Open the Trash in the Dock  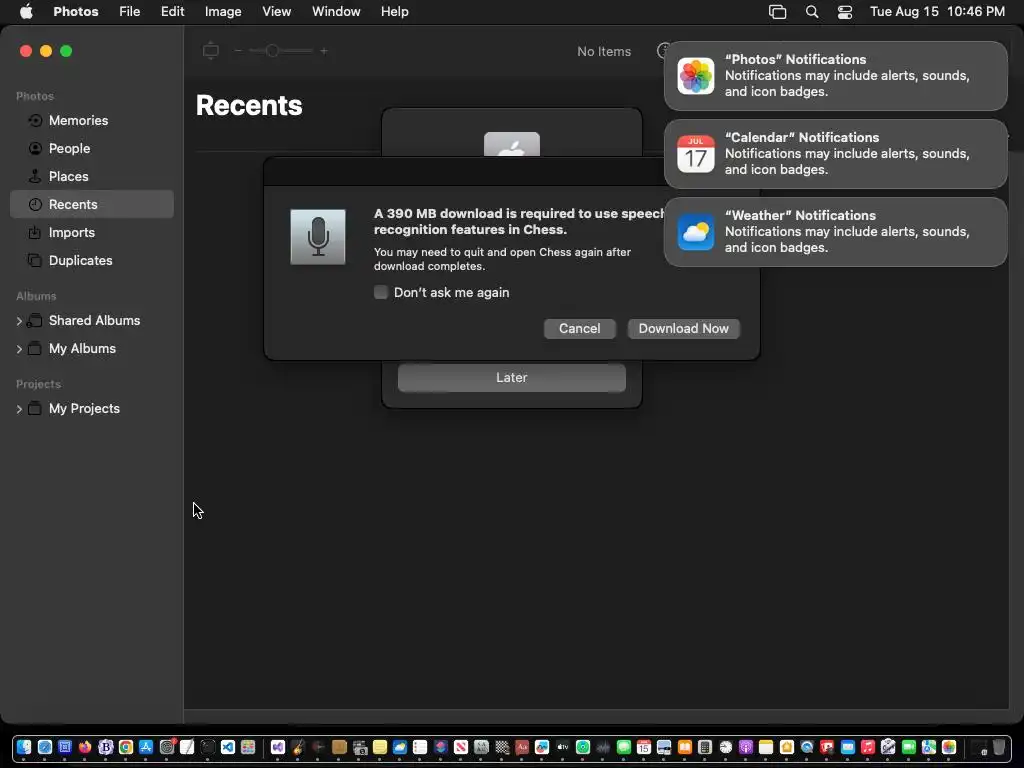tap(999, 747)
